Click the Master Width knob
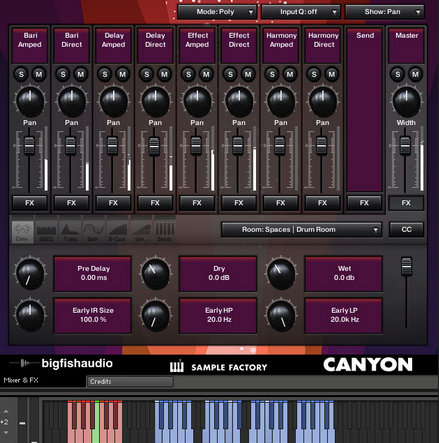The height and width of the screenshot is (443, 439). point(406,102)
